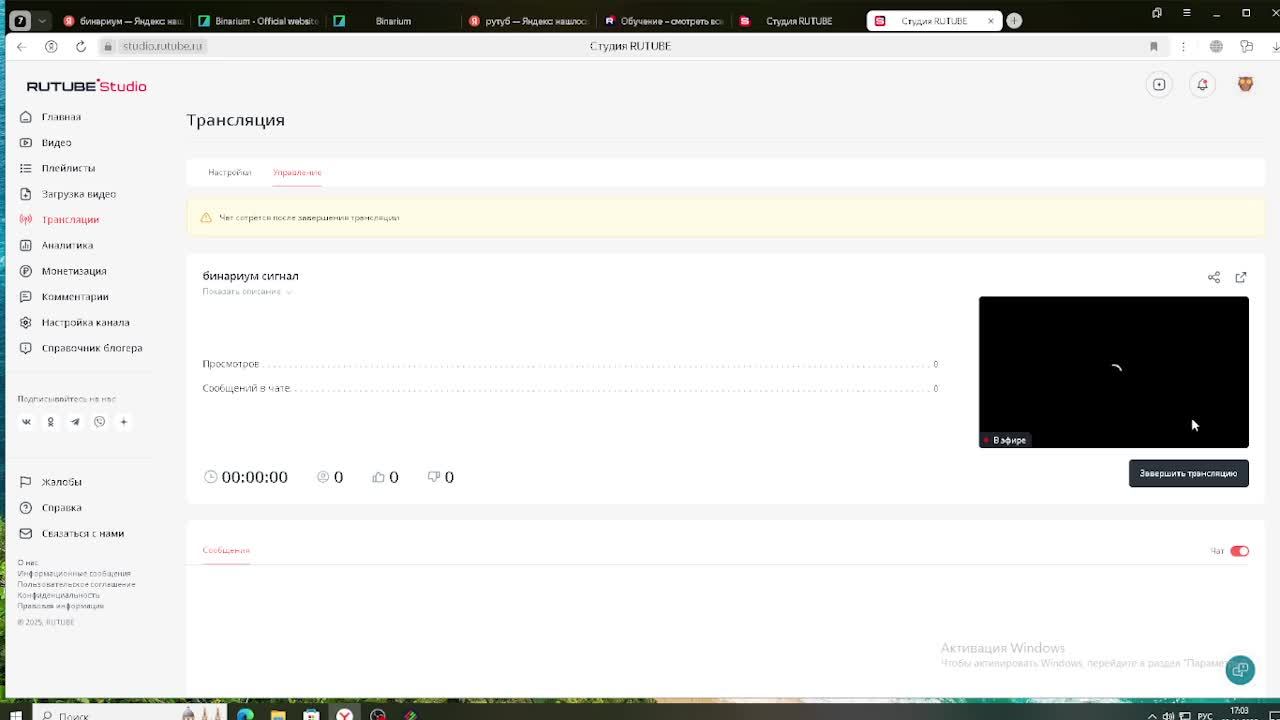
Task: Open Аналитика section
Action: [67, 245]
